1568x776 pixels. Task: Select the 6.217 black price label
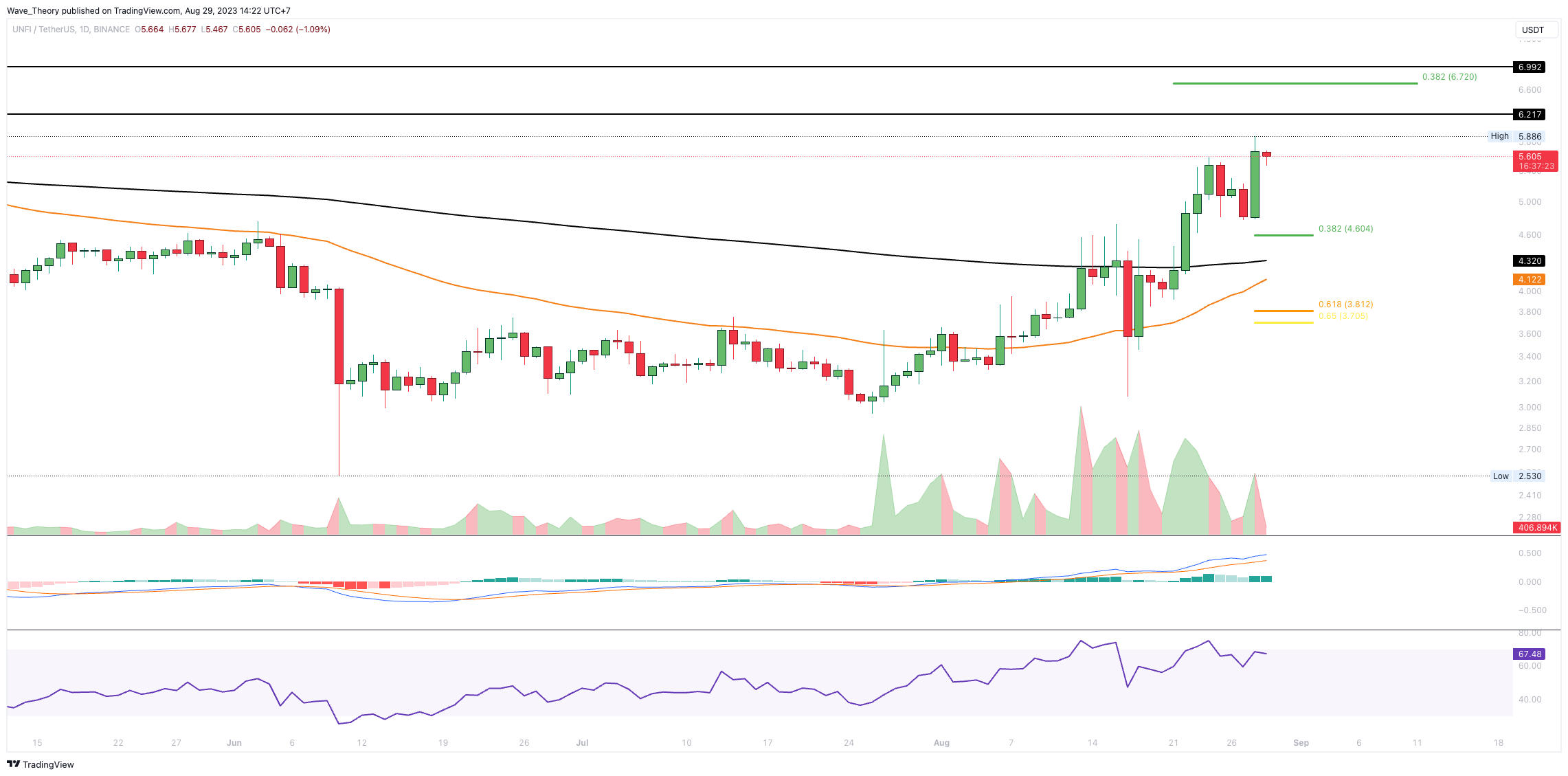point(1530,114)
